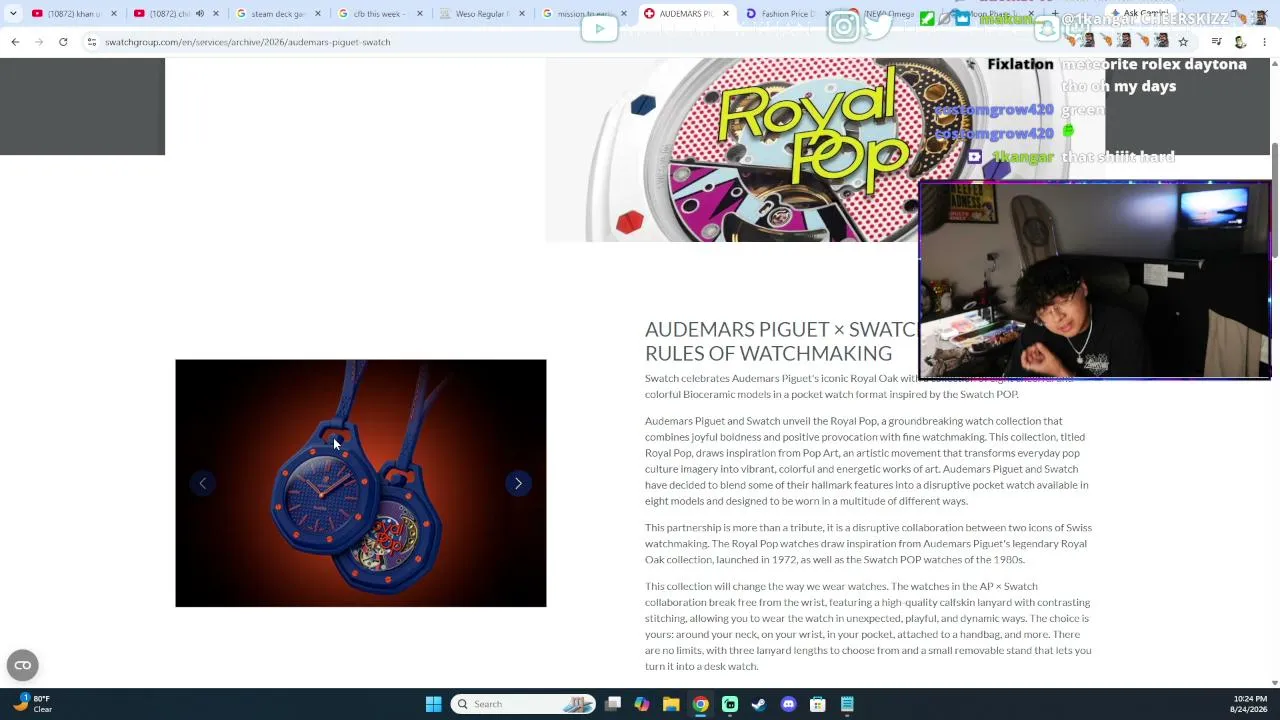Screen dimensions: 1280x720
Task: Open Notepad from the taskbar
Action: (x=847, y=704)
